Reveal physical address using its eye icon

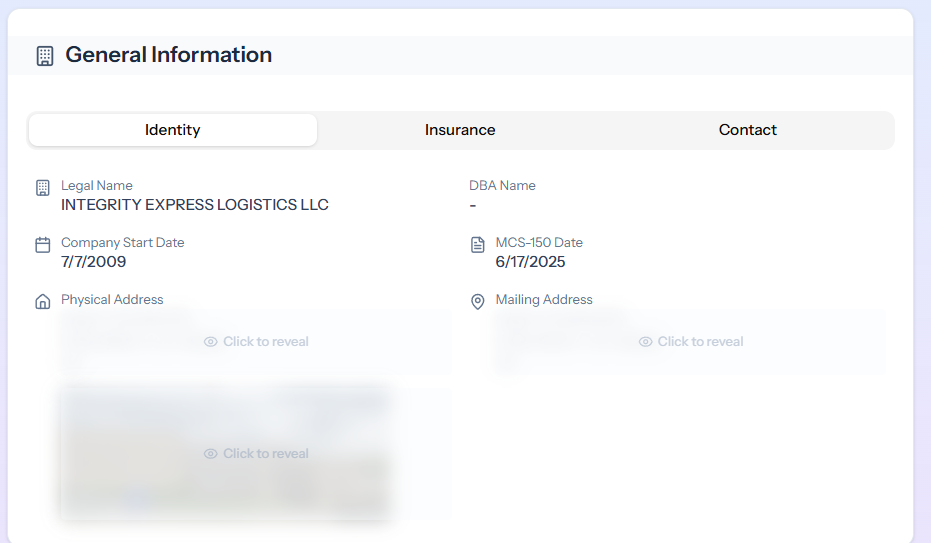tap(211, 342)
